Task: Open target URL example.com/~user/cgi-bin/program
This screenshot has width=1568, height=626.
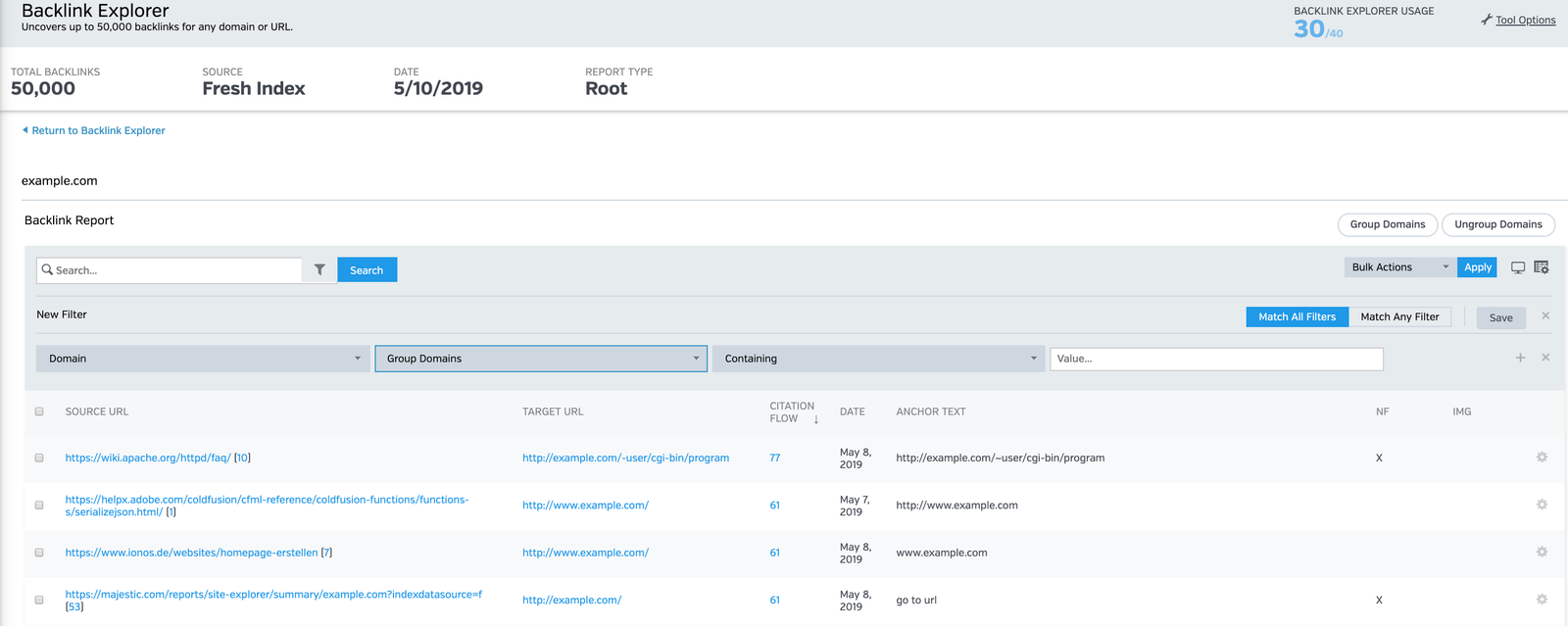Action: point(625,457)
